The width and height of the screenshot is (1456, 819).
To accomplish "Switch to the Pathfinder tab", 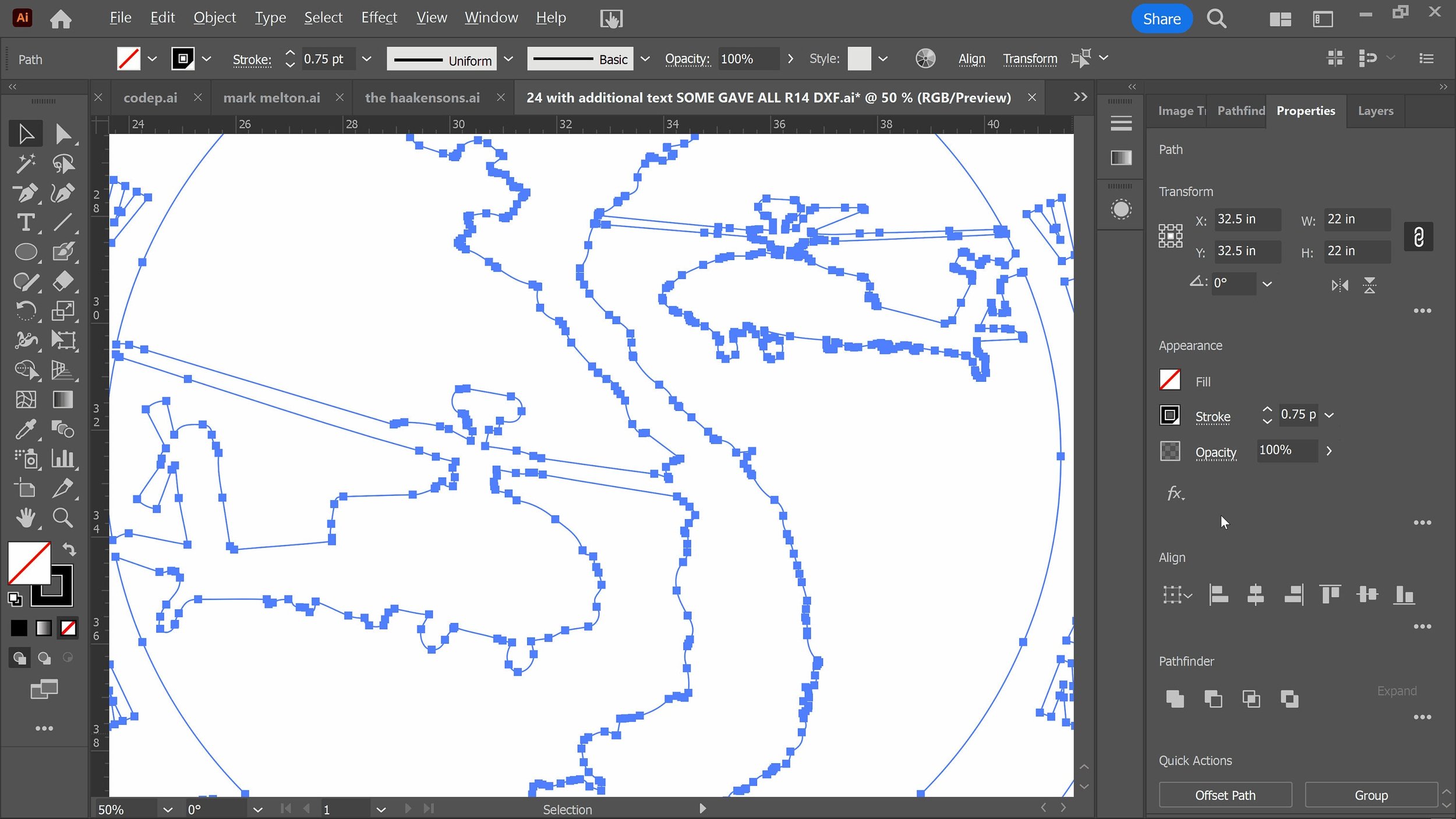I will [1241, 111].
